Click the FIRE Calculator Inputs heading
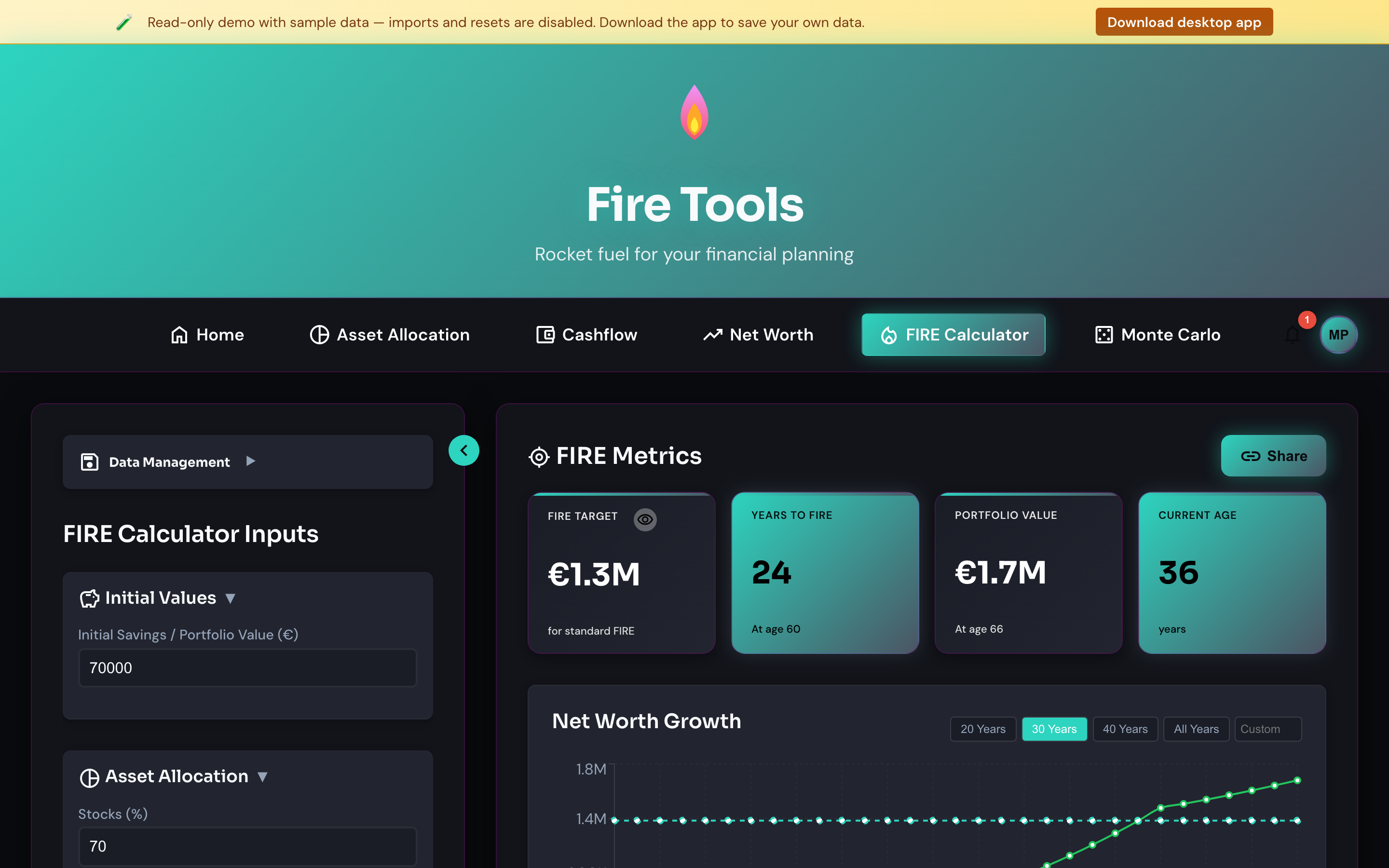Image resolution: width=1389 pixels, height=868 pixels. [191, 534]
